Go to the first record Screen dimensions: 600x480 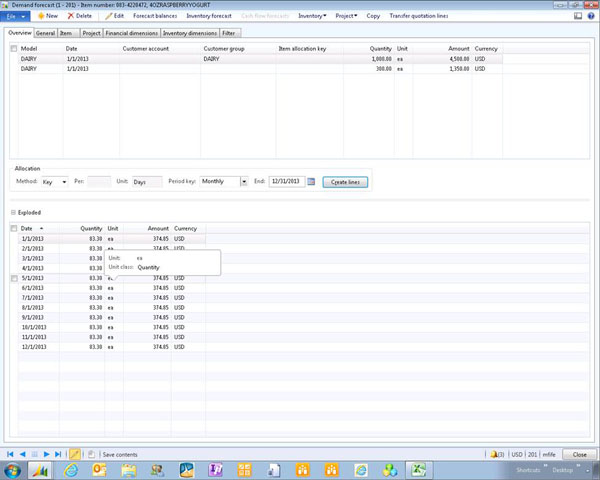10,454
